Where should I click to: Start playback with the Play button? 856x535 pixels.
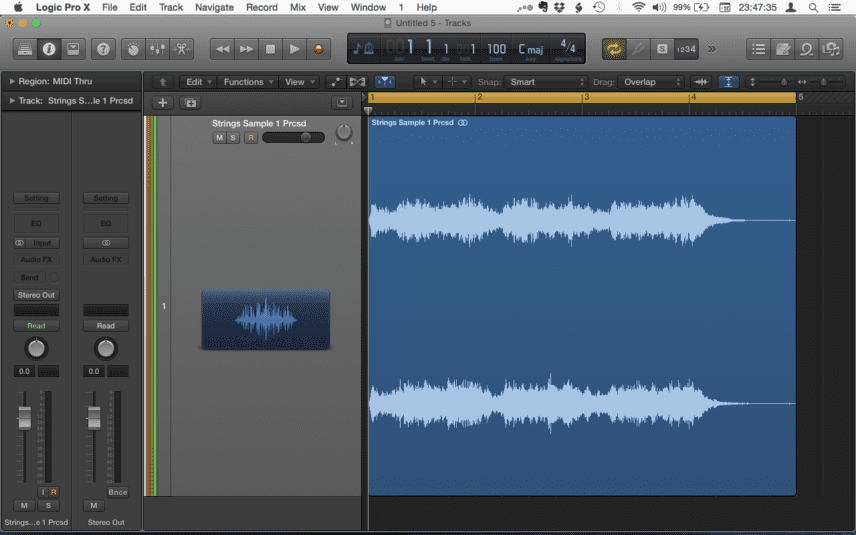pyautogui.click(x=294, y=49)
